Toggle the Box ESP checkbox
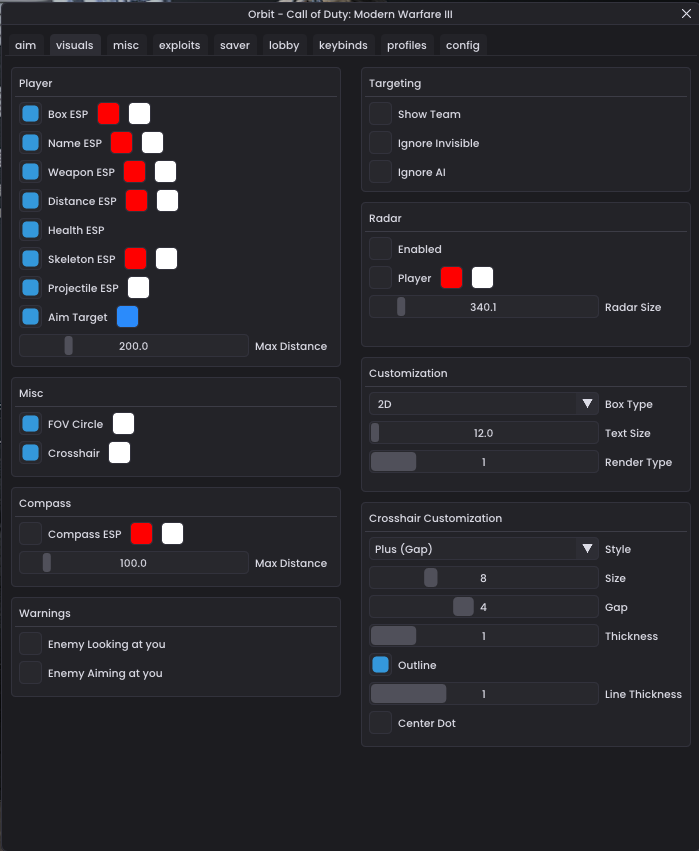This screenshot has width=699, height=851. 30,114
